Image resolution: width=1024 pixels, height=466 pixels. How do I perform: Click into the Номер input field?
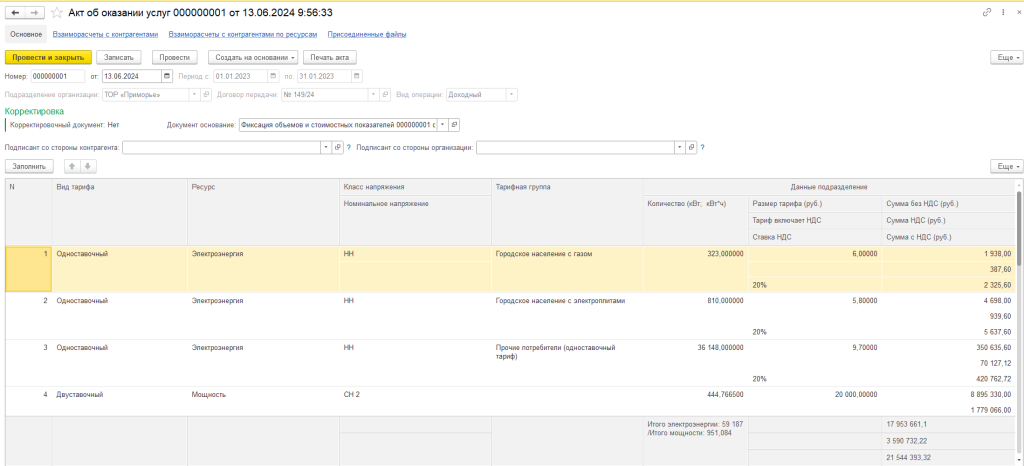coord(56,76)
